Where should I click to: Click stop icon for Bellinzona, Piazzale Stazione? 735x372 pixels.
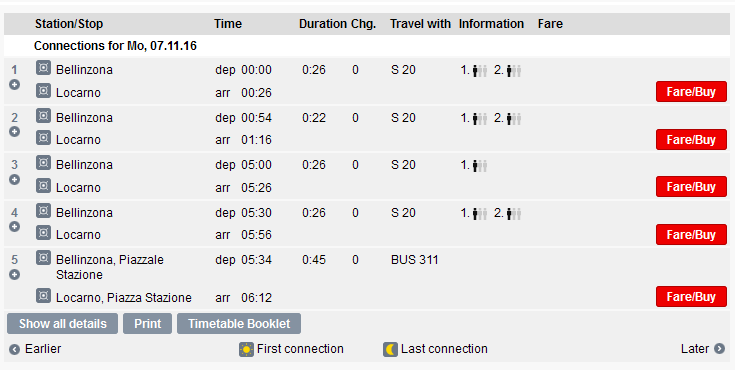point(43,258)
